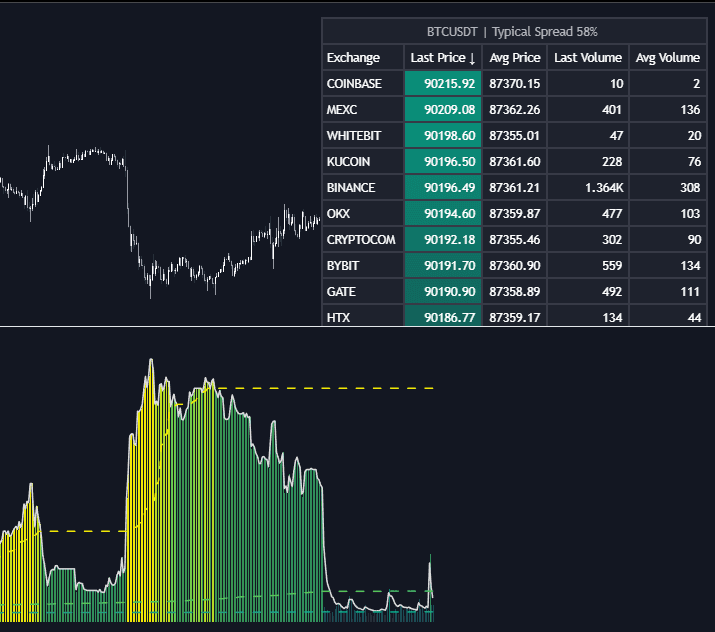Click Kucoin last volume 228
This screenshot has height=632, width=715.
click(x=588, y=161)
